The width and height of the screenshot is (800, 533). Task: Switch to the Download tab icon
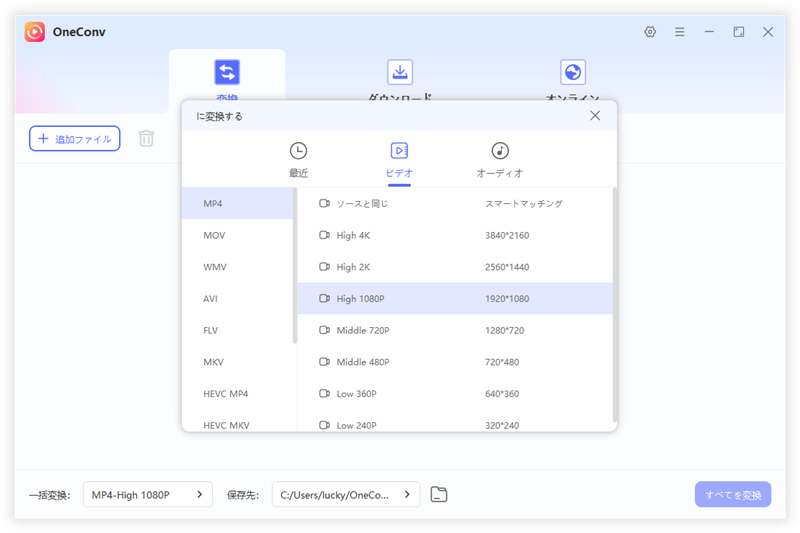400,72
